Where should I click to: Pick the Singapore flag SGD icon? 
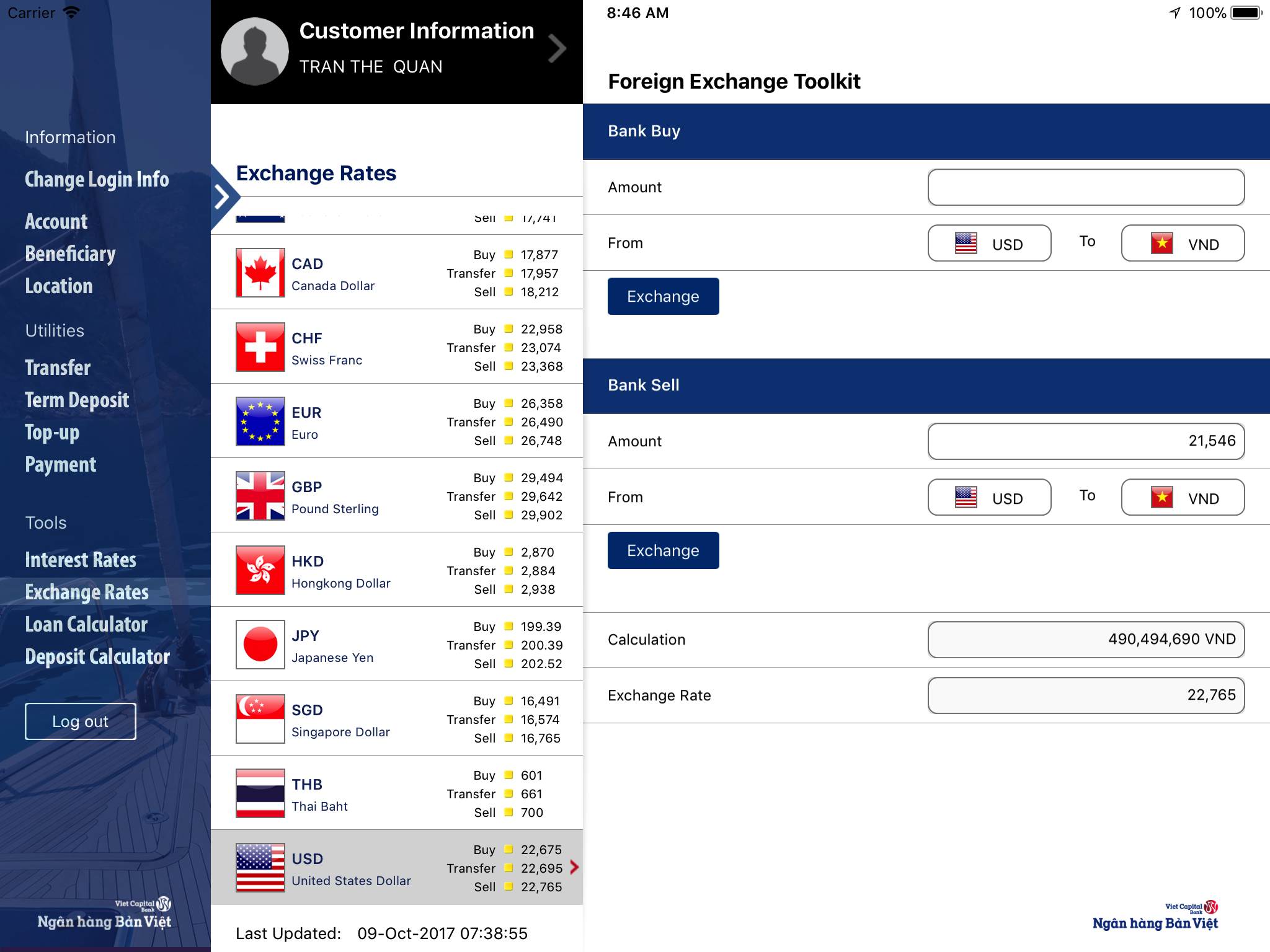point(260,719)
